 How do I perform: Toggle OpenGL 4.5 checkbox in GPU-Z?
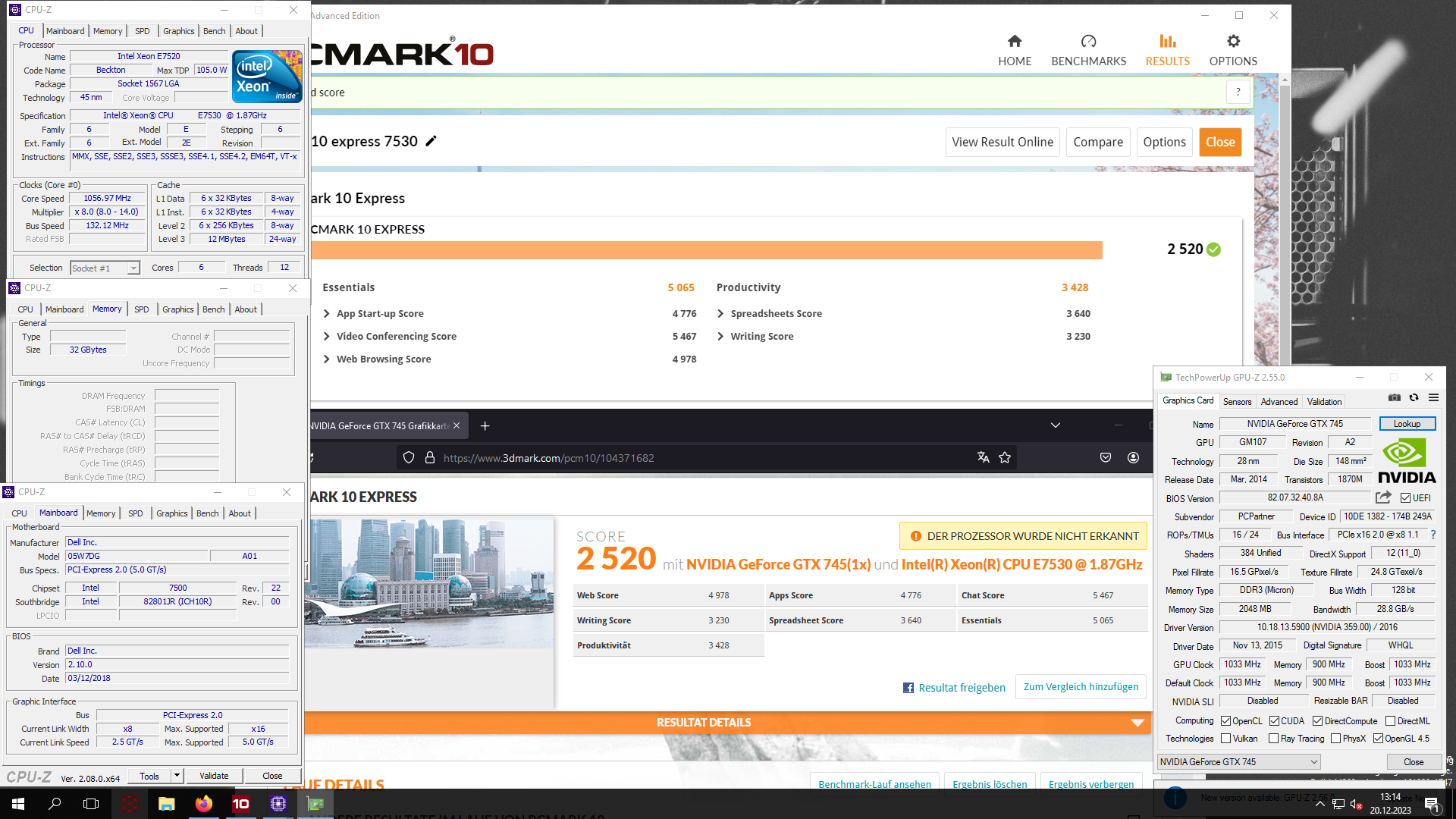1378,738
